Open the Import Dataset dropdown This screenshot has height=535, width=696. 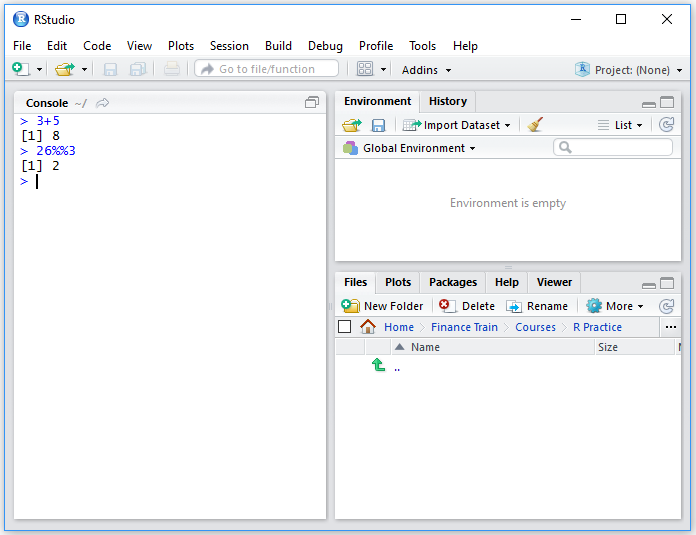click(x=457, y=125)
